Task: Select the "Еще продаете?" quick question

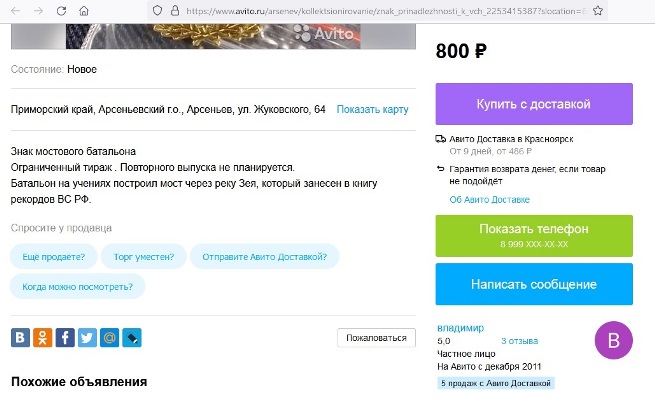Action: click(x=54, y=256)
